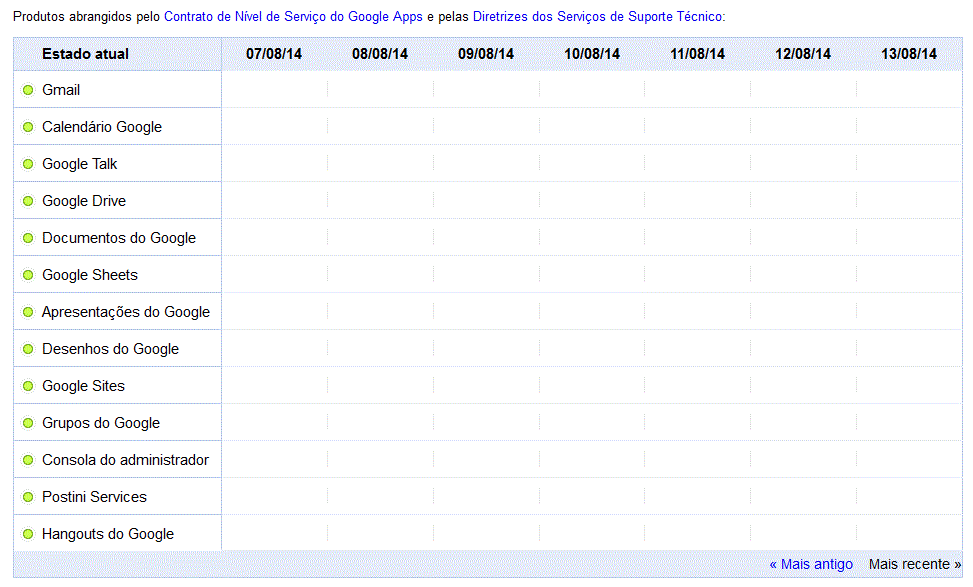Select the Google Sites row label
Image resolution: width=973 pixels, height=587 pixels.
click(x=83, y=386)
